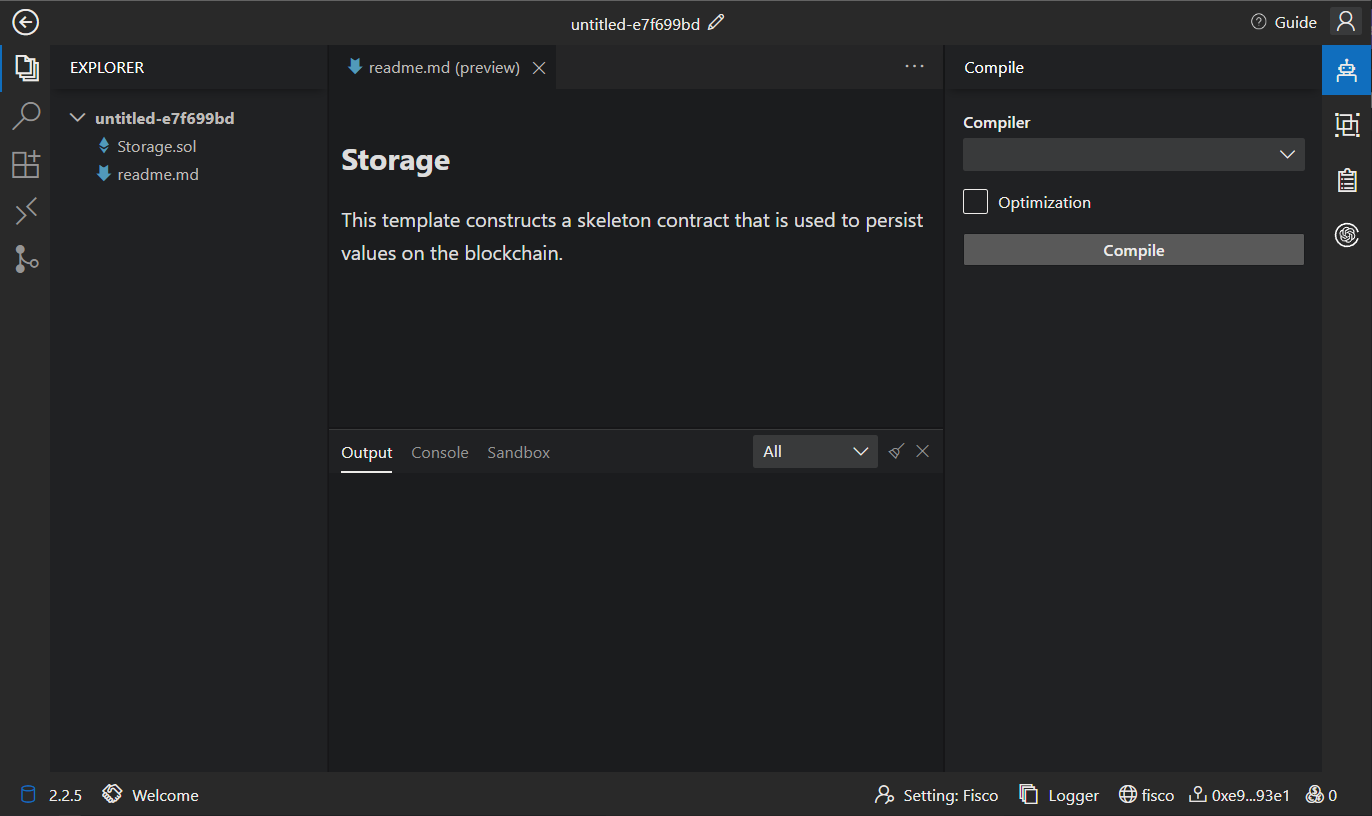Open Storage.sol in the file tree
This screenshot has width=1372, height=816.
157,146
